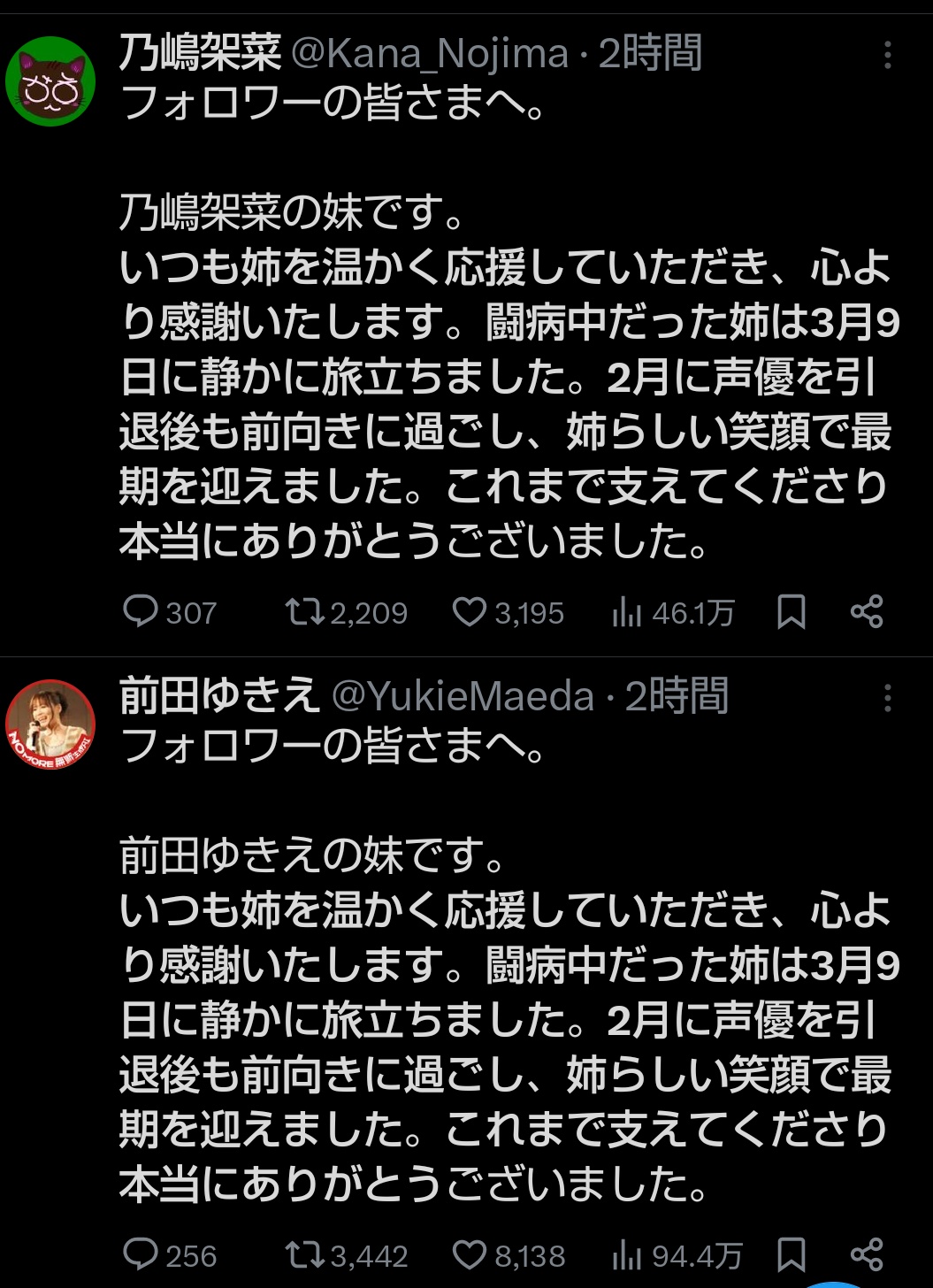This screenshot has width=933, height=1288.
Task: Share the Kana_Nojima post
Action: pyautogui.click(x=866, y=612)
